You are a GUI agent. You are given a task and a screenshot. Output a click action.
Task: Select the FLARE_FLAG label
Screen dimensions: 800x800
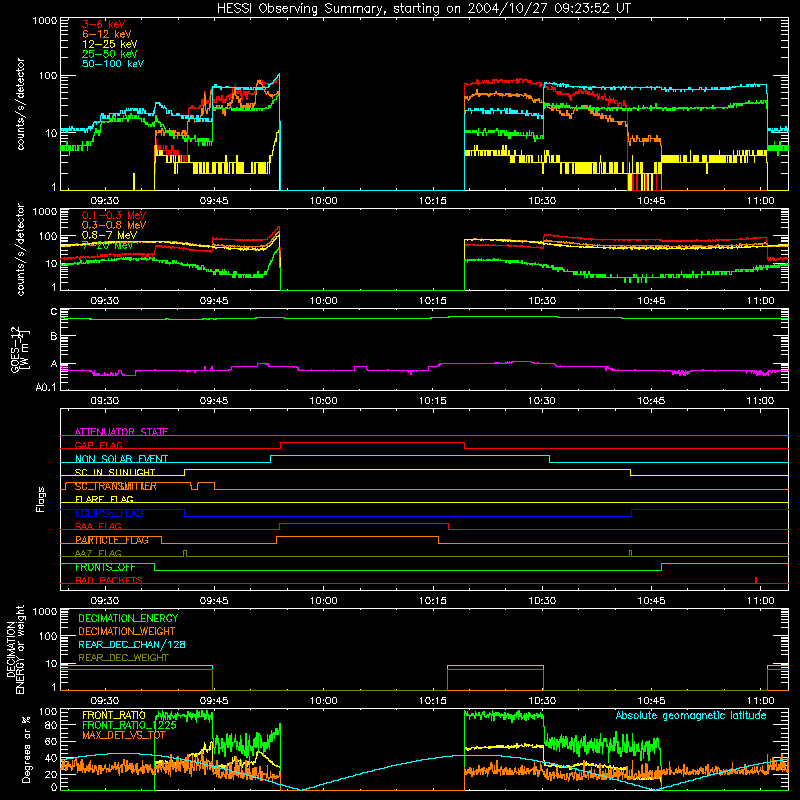click(104, 499)
